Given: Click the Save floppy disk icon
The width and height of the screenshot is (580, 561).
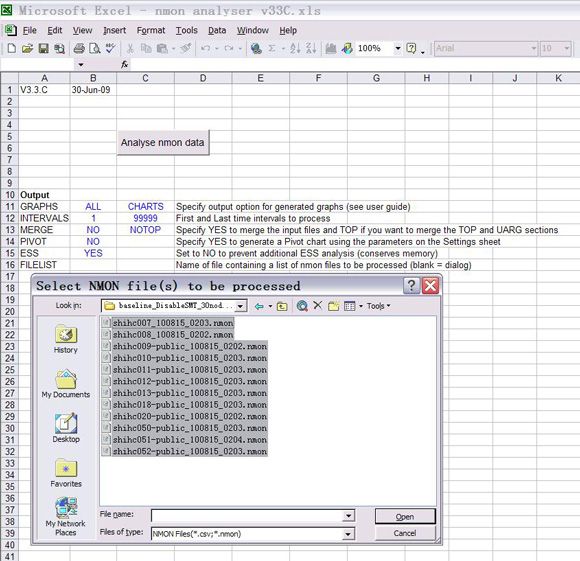Looking at the screenshot, I should pos(44,48).
